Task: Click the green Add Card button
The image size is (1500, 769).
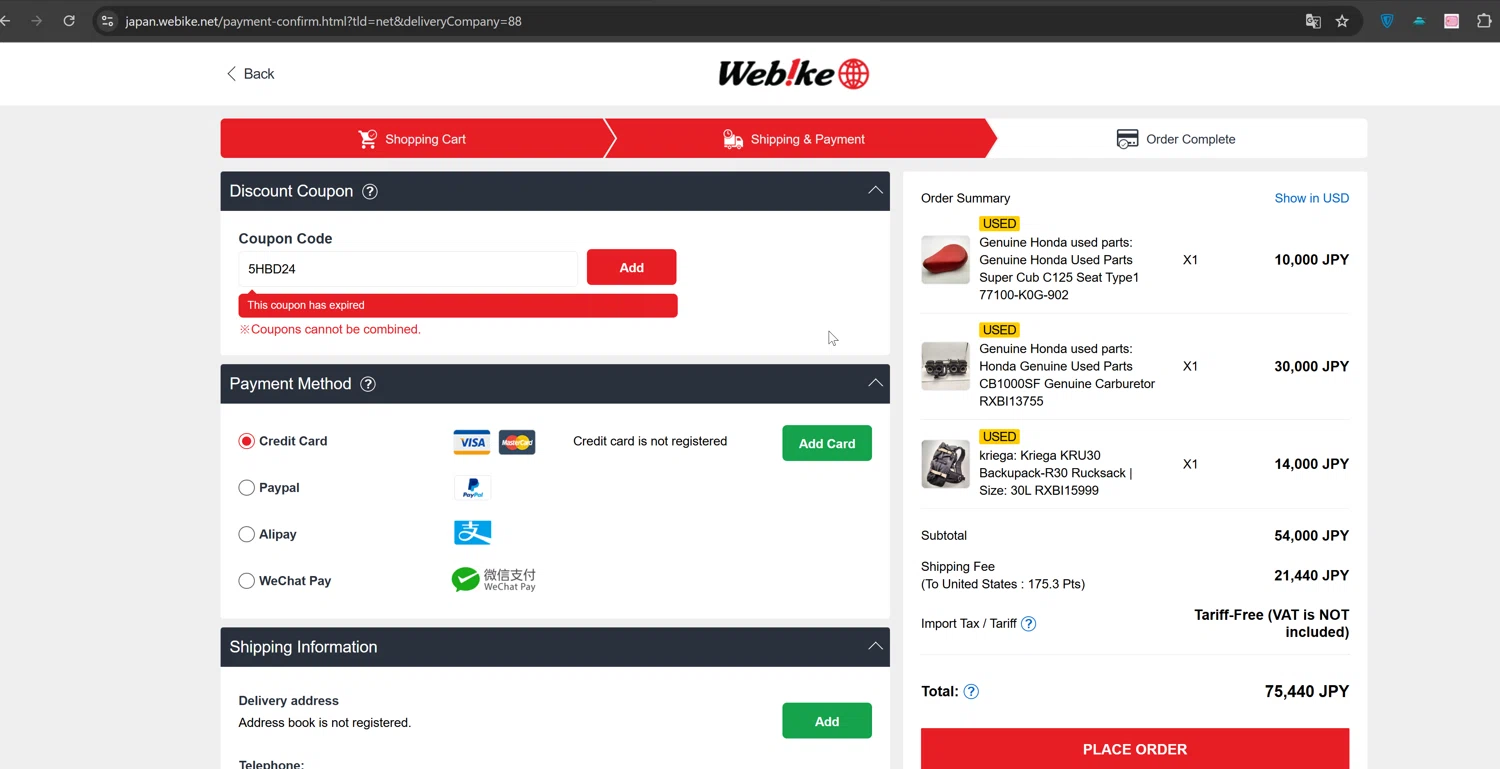Action: pos(827,443)
